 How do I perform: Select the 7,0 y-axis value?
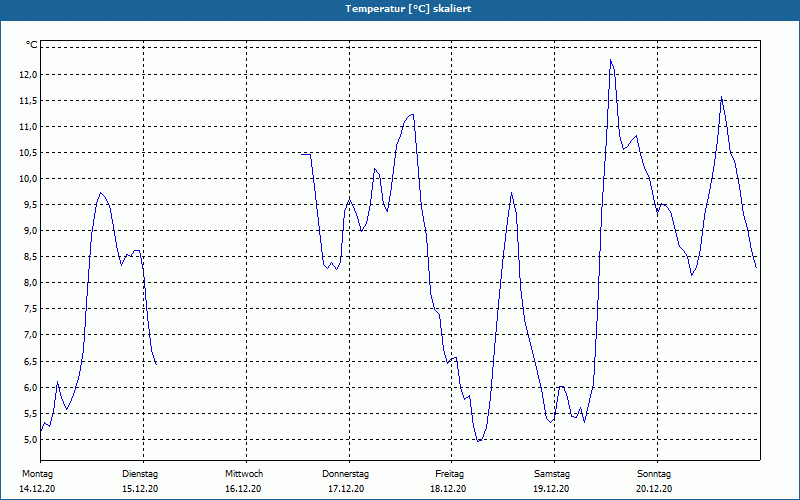(30, 335)
